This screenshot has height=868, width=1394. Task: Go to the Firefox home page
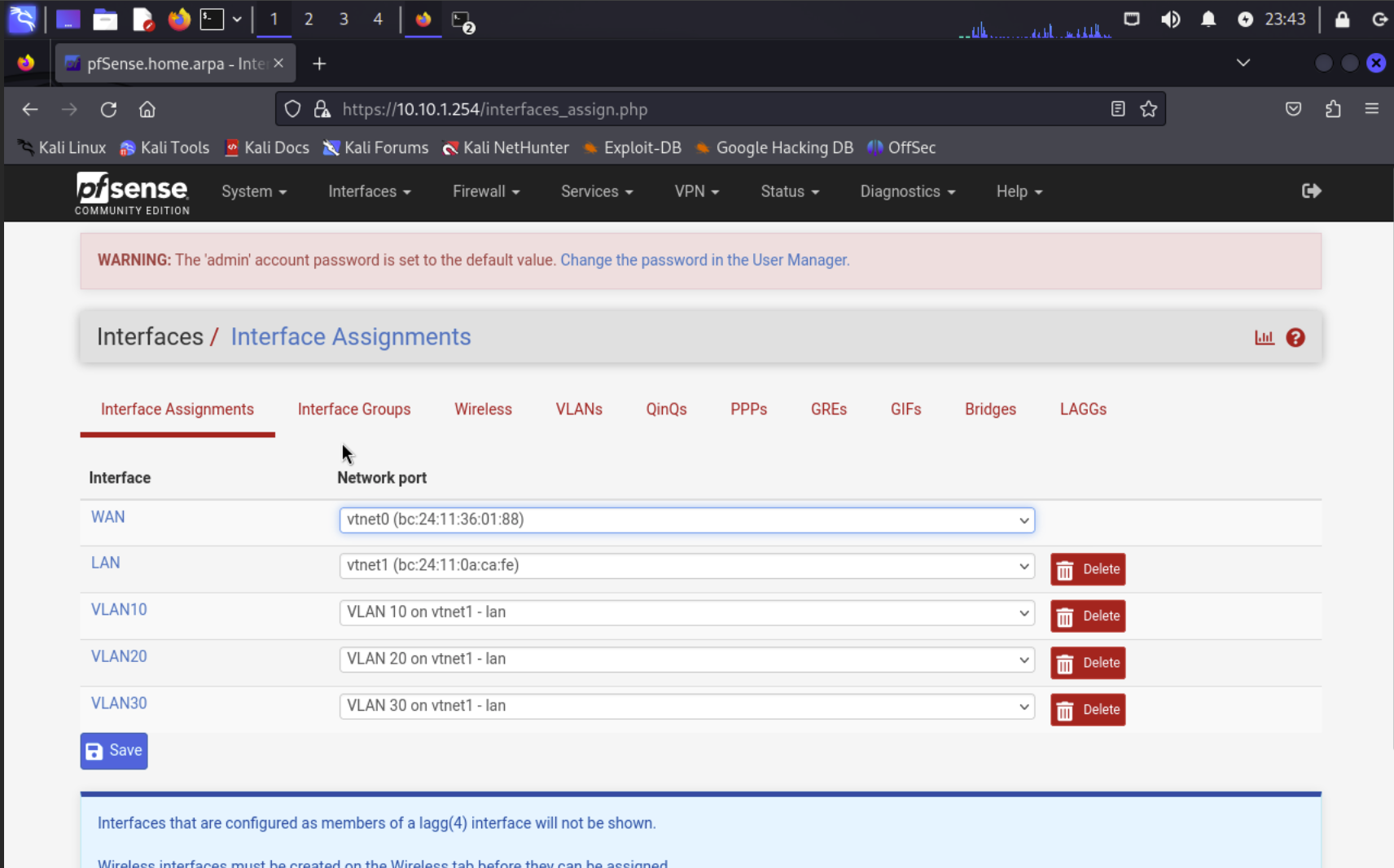coord(147,109)
